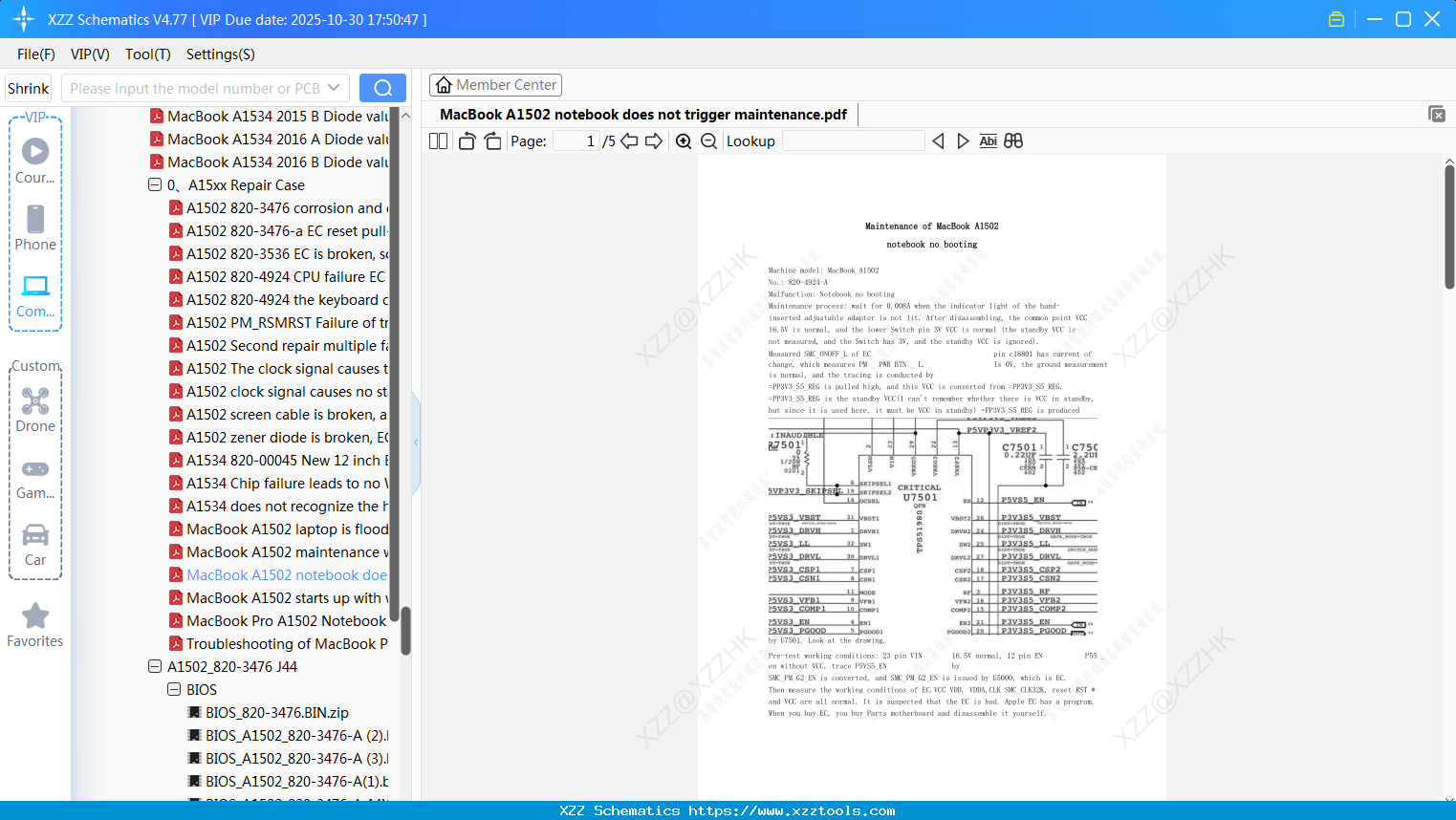Toggle the Abi text match option
This screenshot has width=1456, height=820.
coord(988,141)
